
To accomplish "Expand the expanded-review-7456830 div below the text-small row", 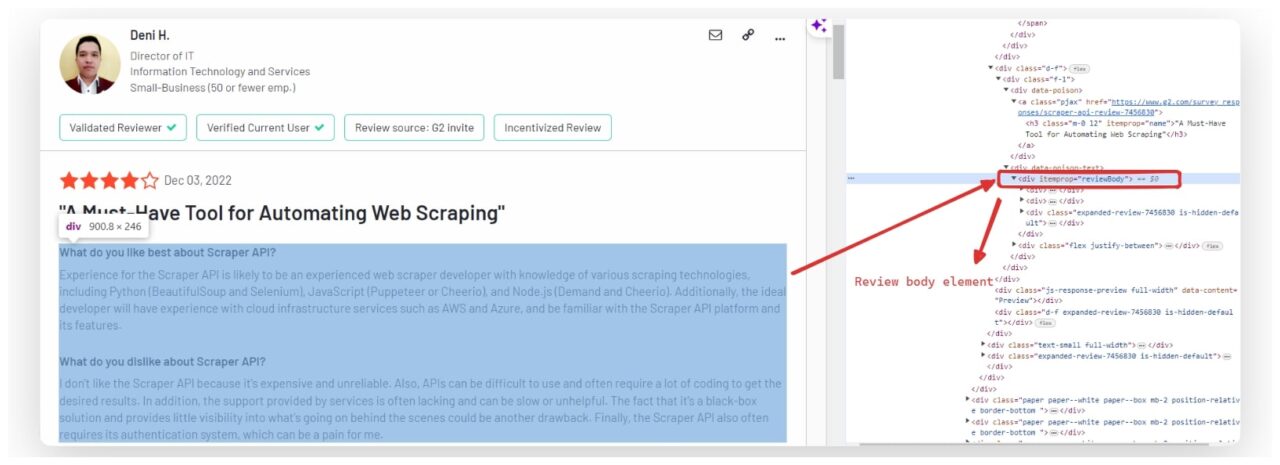I will [984, 355].
